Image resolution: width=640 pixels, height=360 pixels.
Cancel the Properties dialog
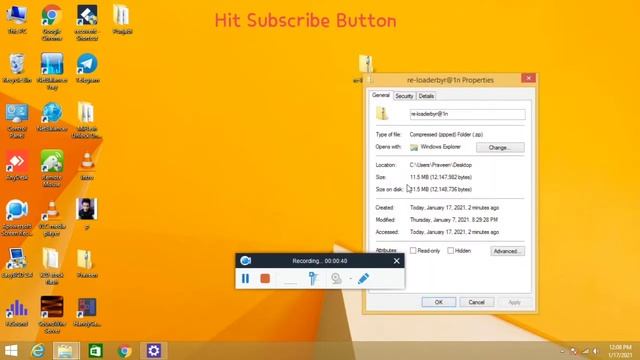(476, 302)
